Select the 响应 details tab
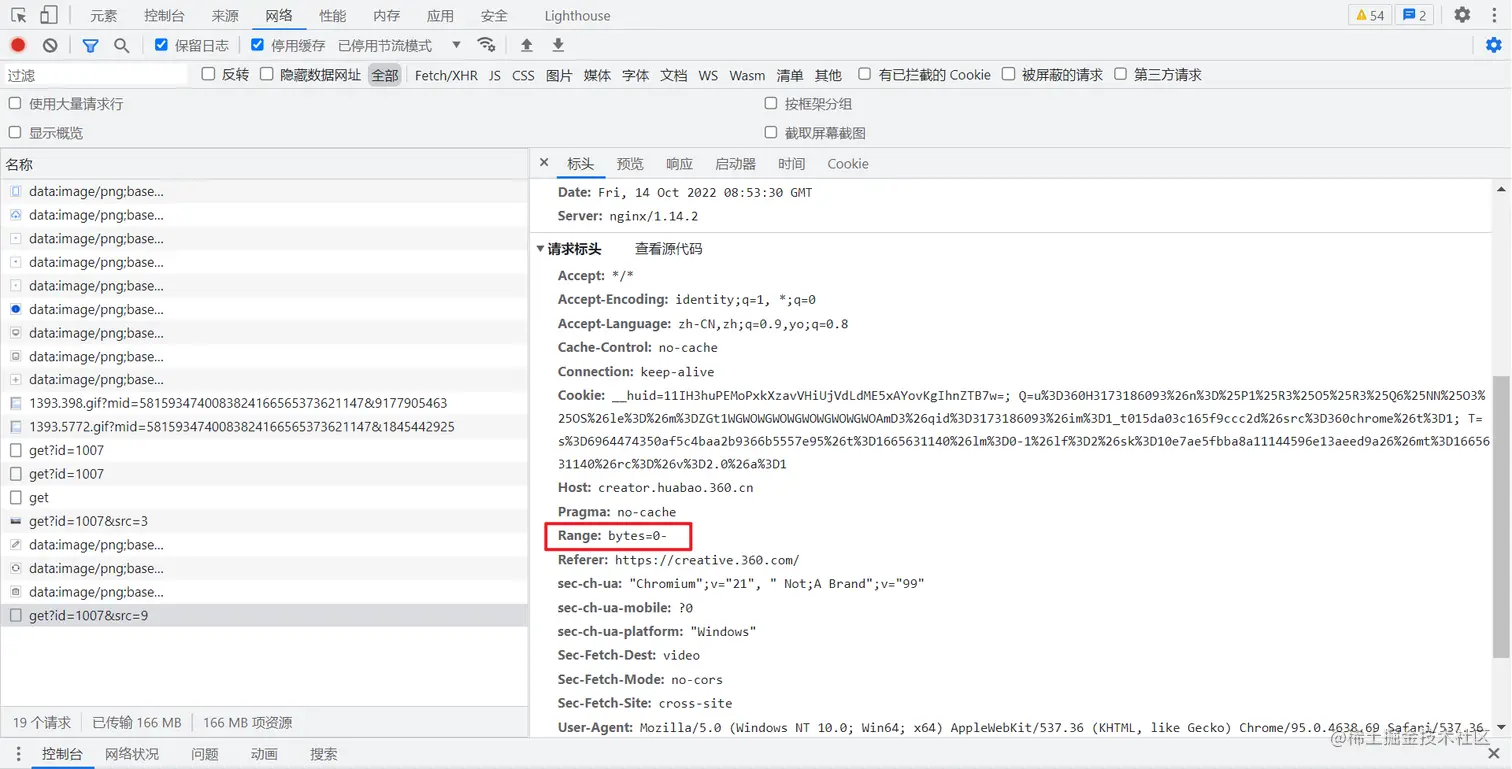1512x769 pixels. pyautogui.click(x=679, y=164)
